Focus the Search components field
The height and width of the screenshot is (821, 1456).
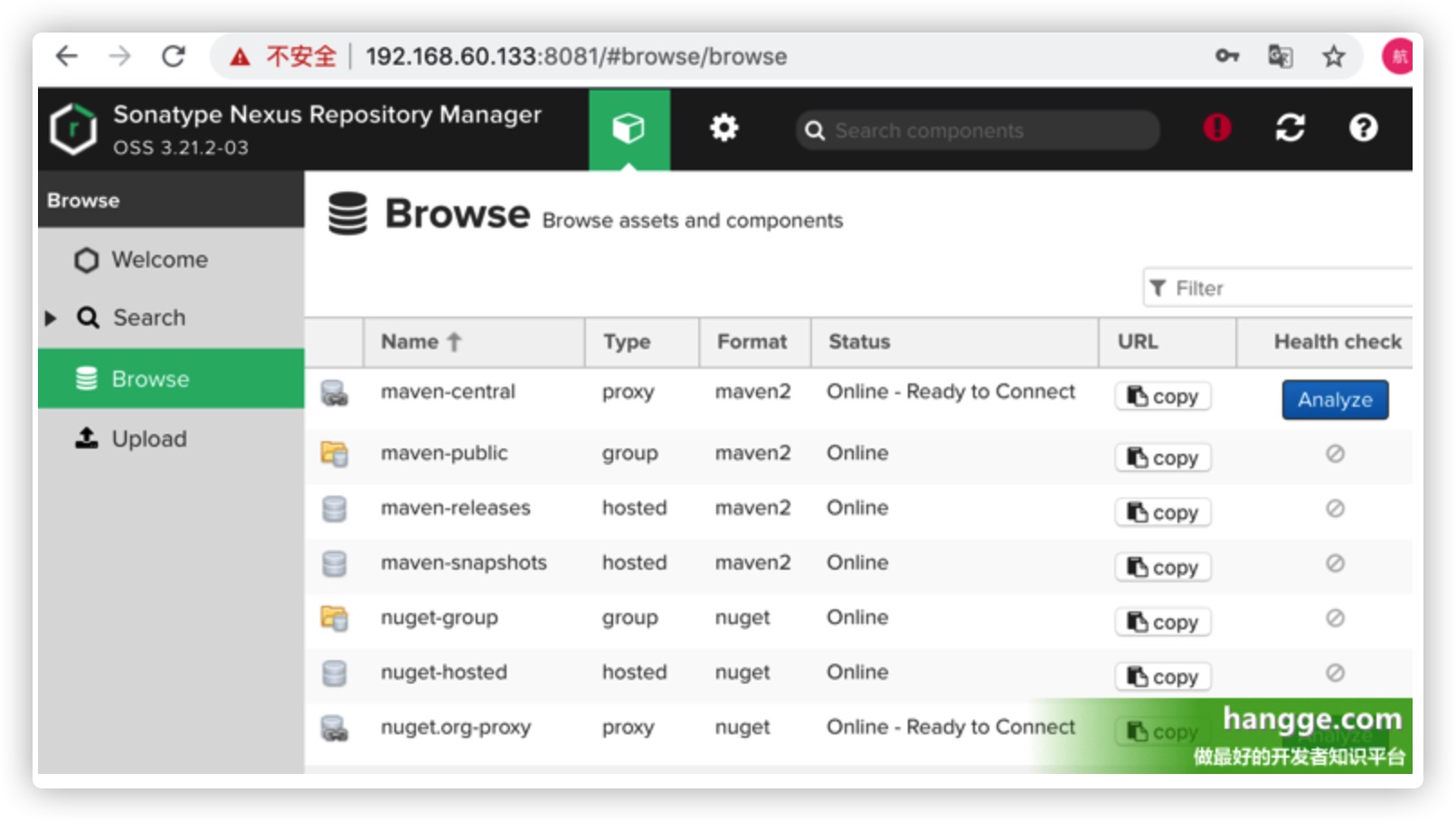coord(978,130)
